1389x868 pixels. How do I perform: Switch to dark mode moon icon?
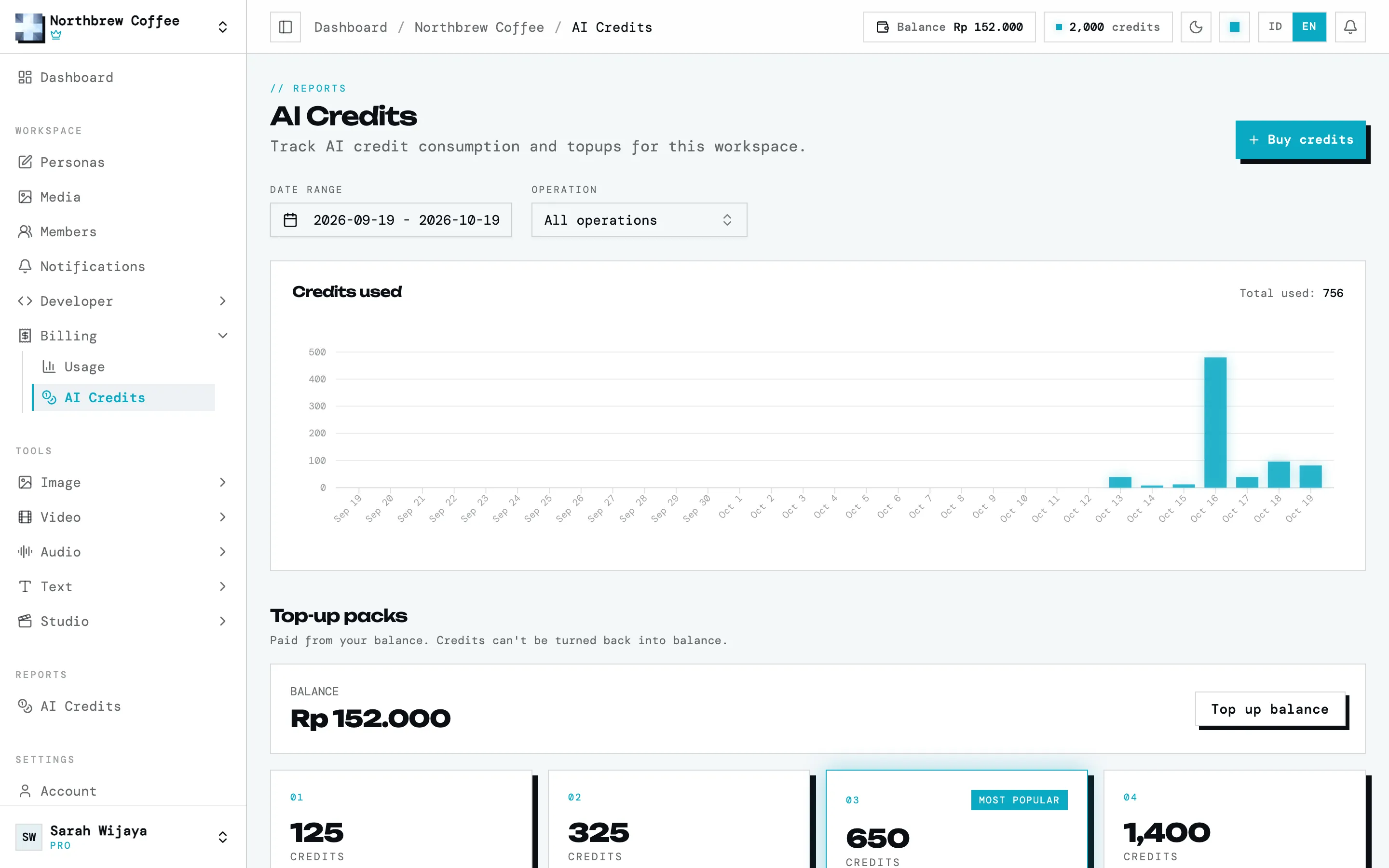[1196, 27]
